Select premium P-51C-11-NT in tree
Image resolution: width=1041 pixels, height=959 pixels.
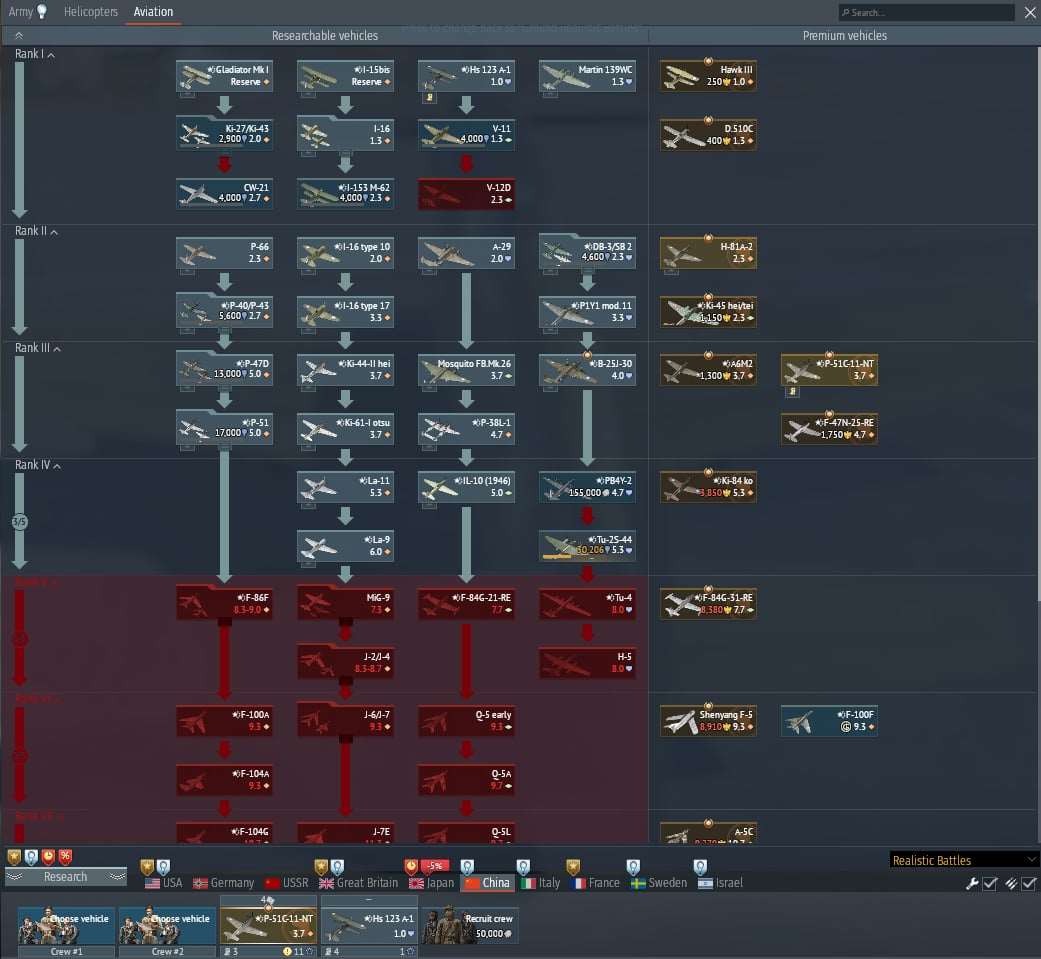829,370
